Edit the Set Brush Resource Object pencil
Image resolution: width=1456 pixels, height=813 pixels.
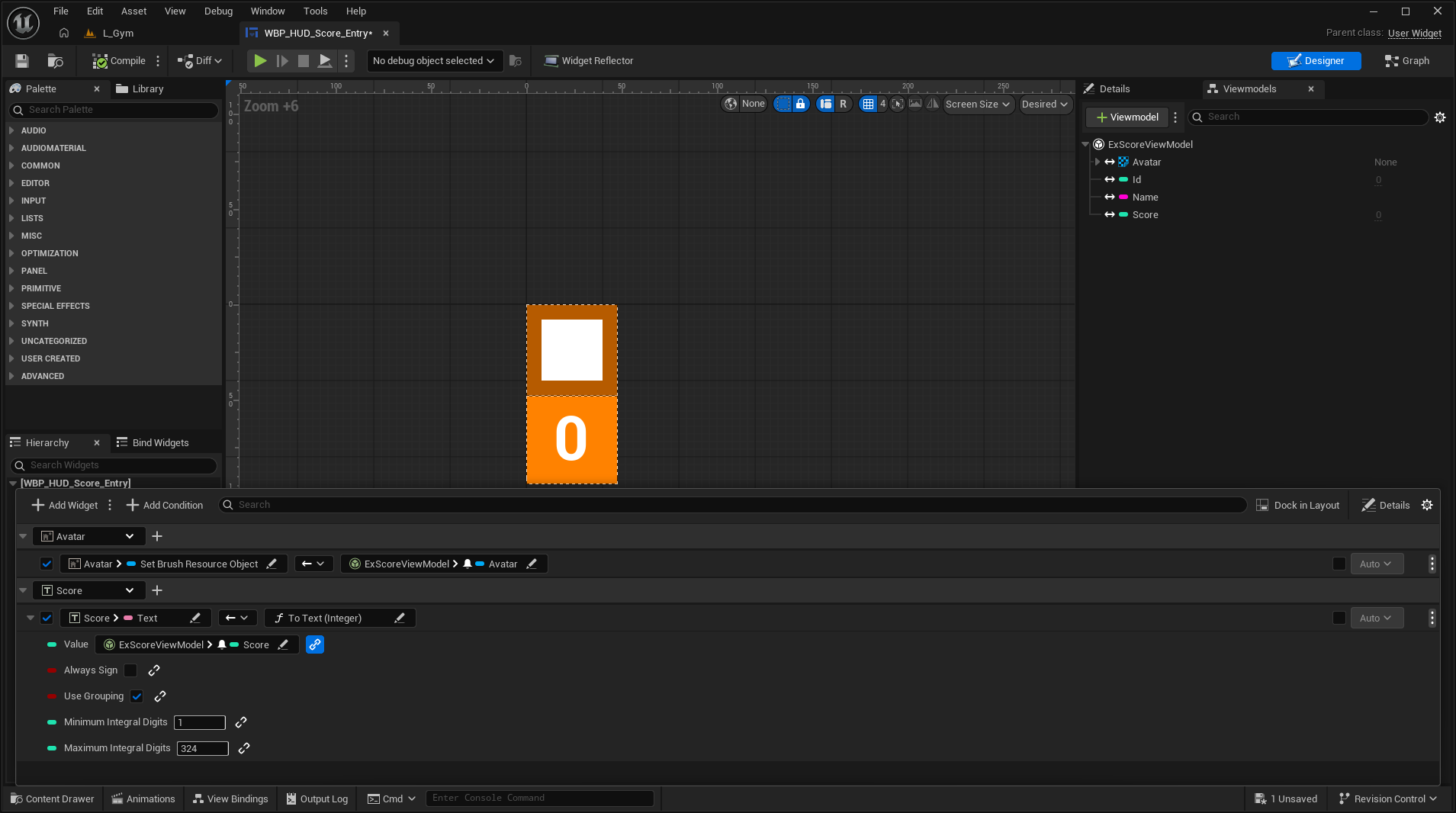pyautogui.click(x=272, y=564)
